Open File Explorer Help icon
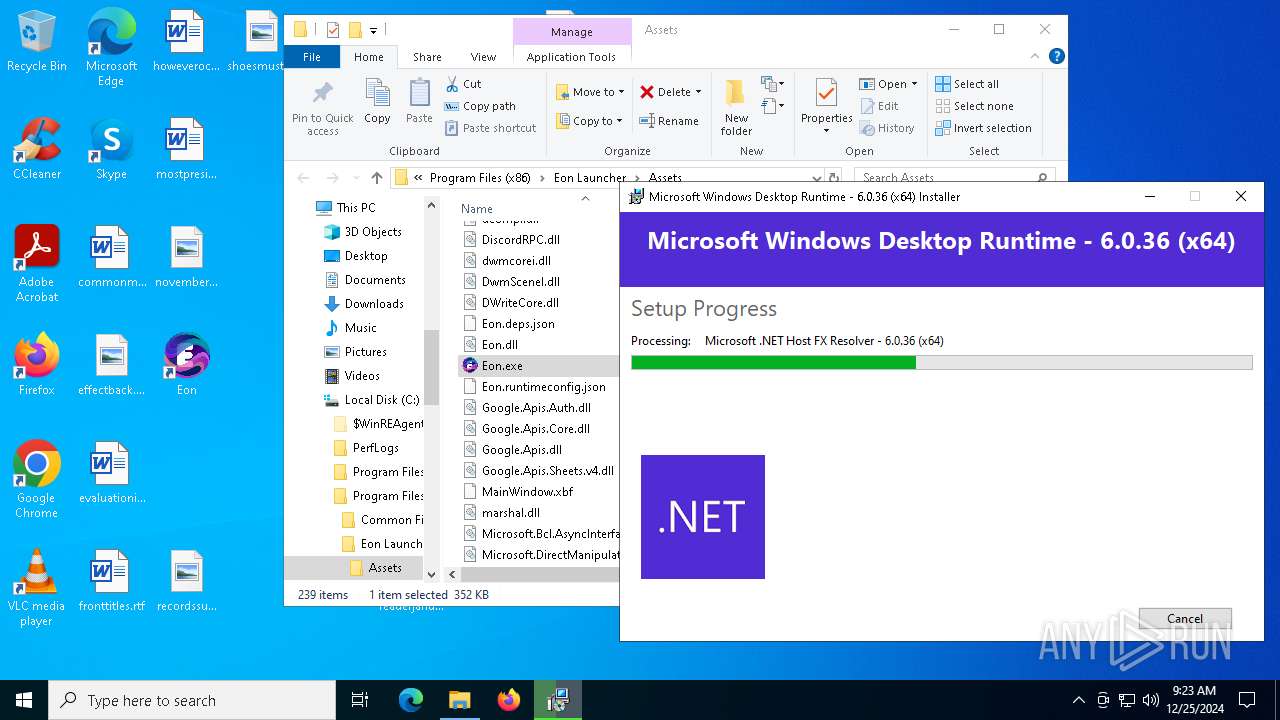This screenshot has width=1280, height=720. click(x=1057, y=57)
